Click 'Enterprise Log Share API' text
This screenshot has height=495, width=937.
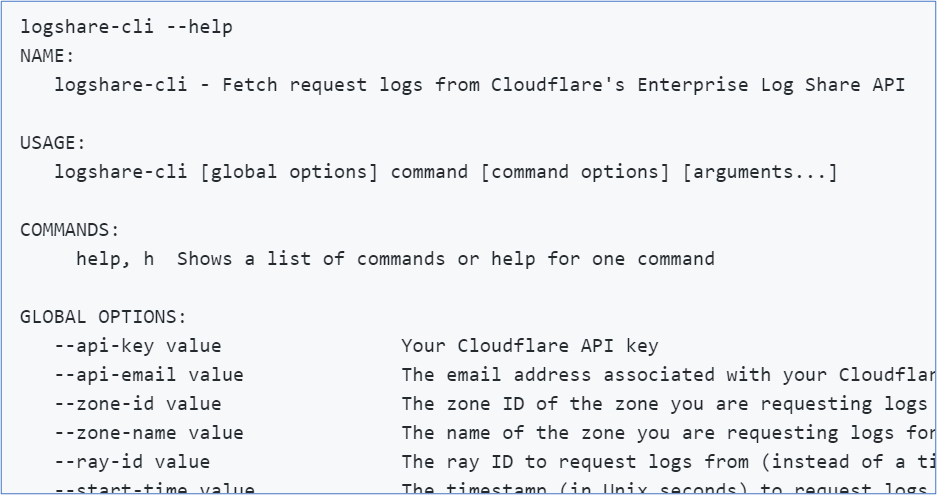[x=771, y=85]
